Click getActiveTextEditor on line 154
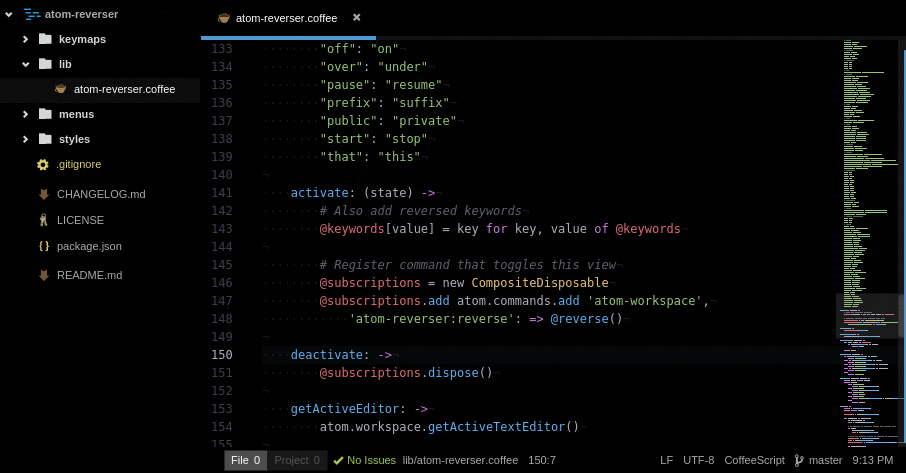Image resolution: width=906 pixels, height=473 pixels. [496, 427]
